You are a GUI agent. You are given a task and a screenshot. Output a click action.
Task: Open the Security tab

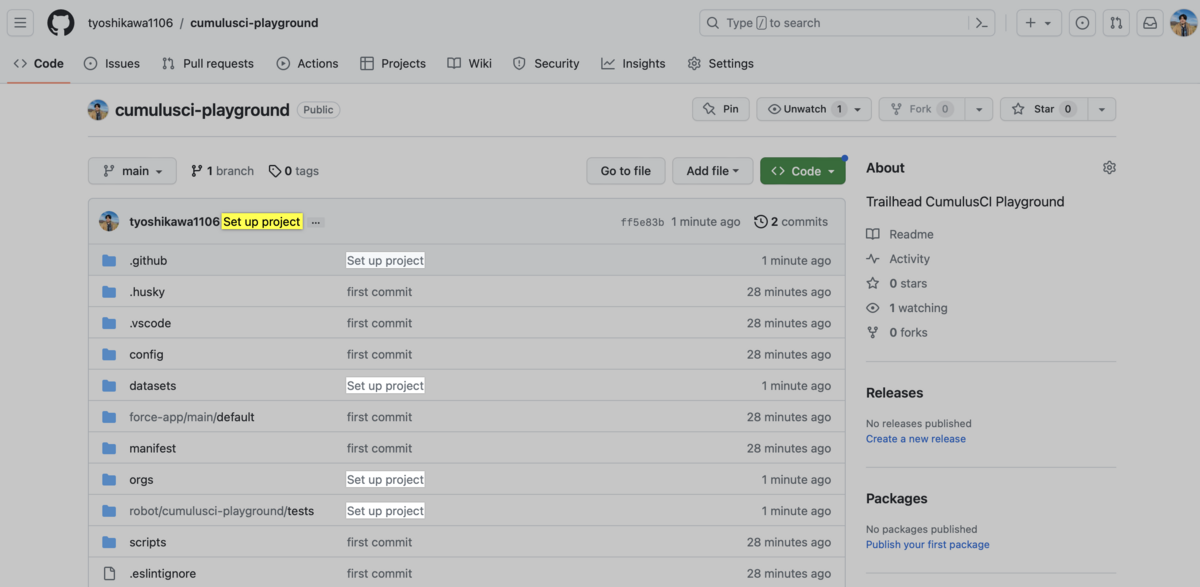coord(546,63)
